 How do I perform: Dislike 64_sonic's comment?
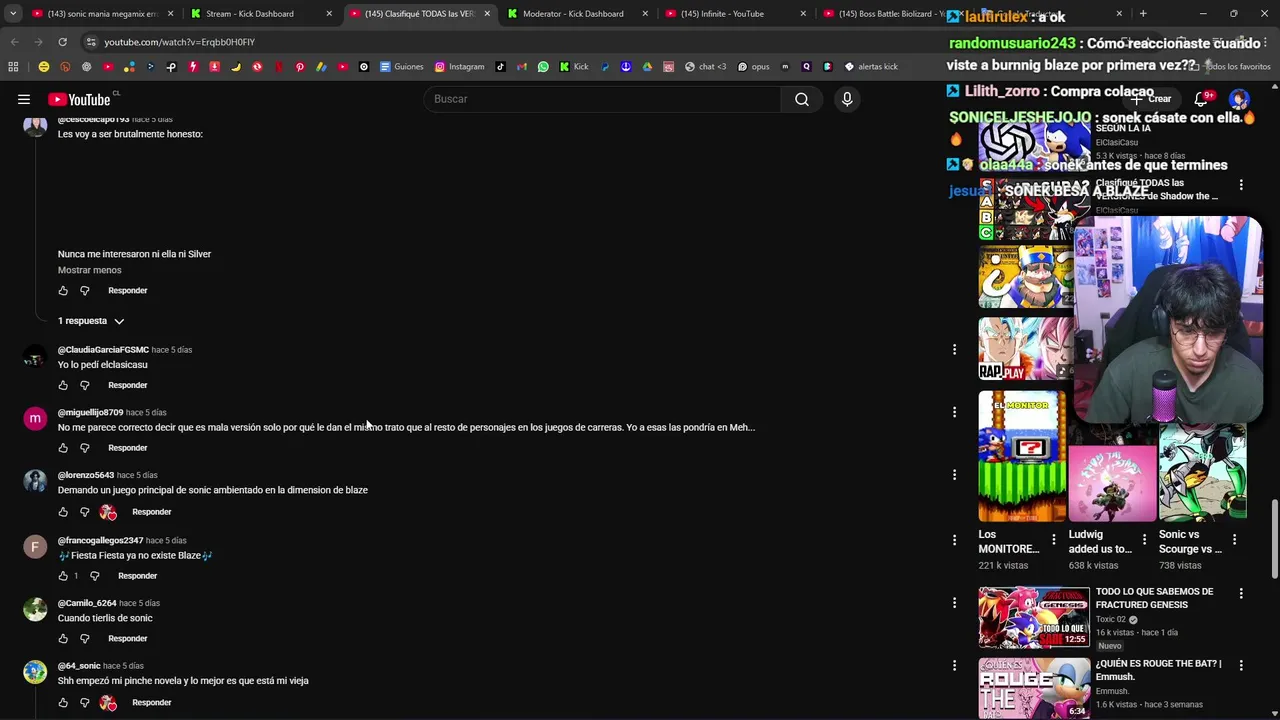coord(85,703)
